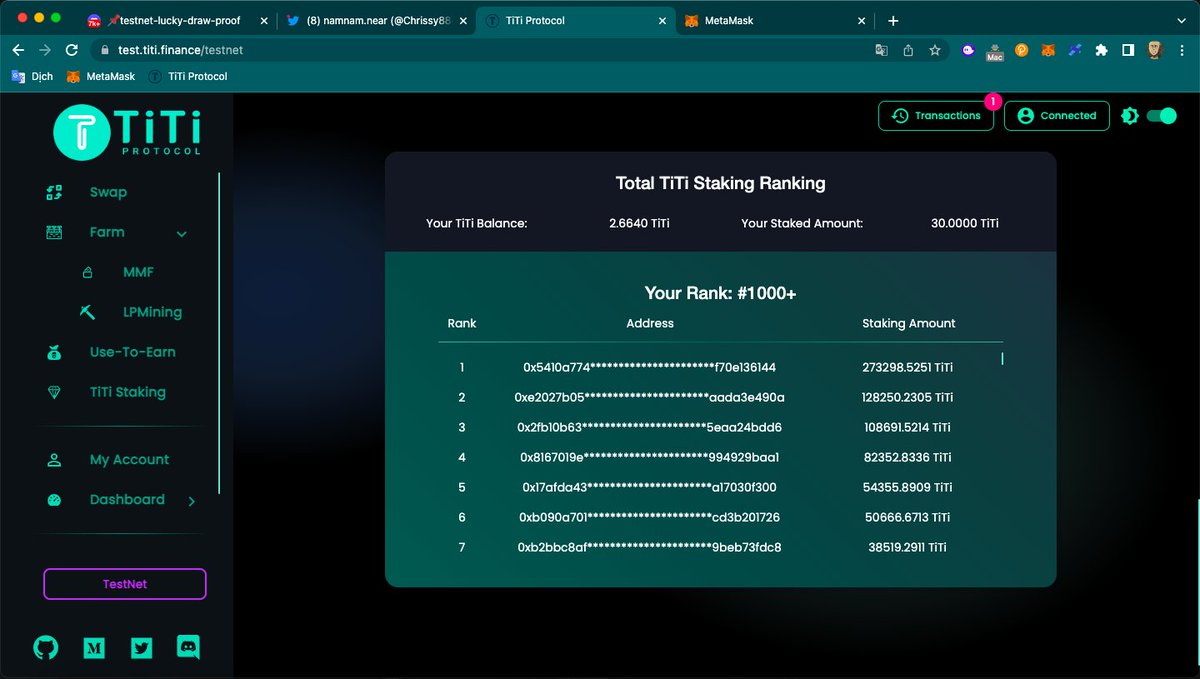Screen dimensions: 1200x679
Task: Bookmark this page with star icon
Action: tap(935, 50)
